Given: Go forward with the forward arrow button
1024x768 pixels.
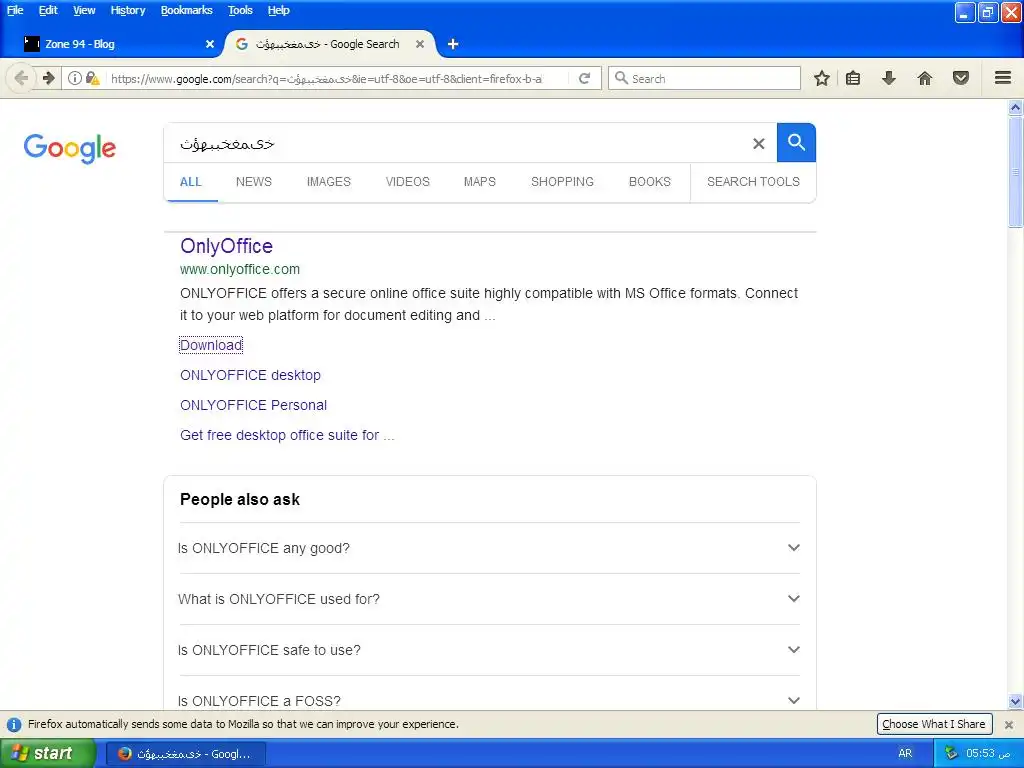Looking at the screenshot, I should pos(49,78).
